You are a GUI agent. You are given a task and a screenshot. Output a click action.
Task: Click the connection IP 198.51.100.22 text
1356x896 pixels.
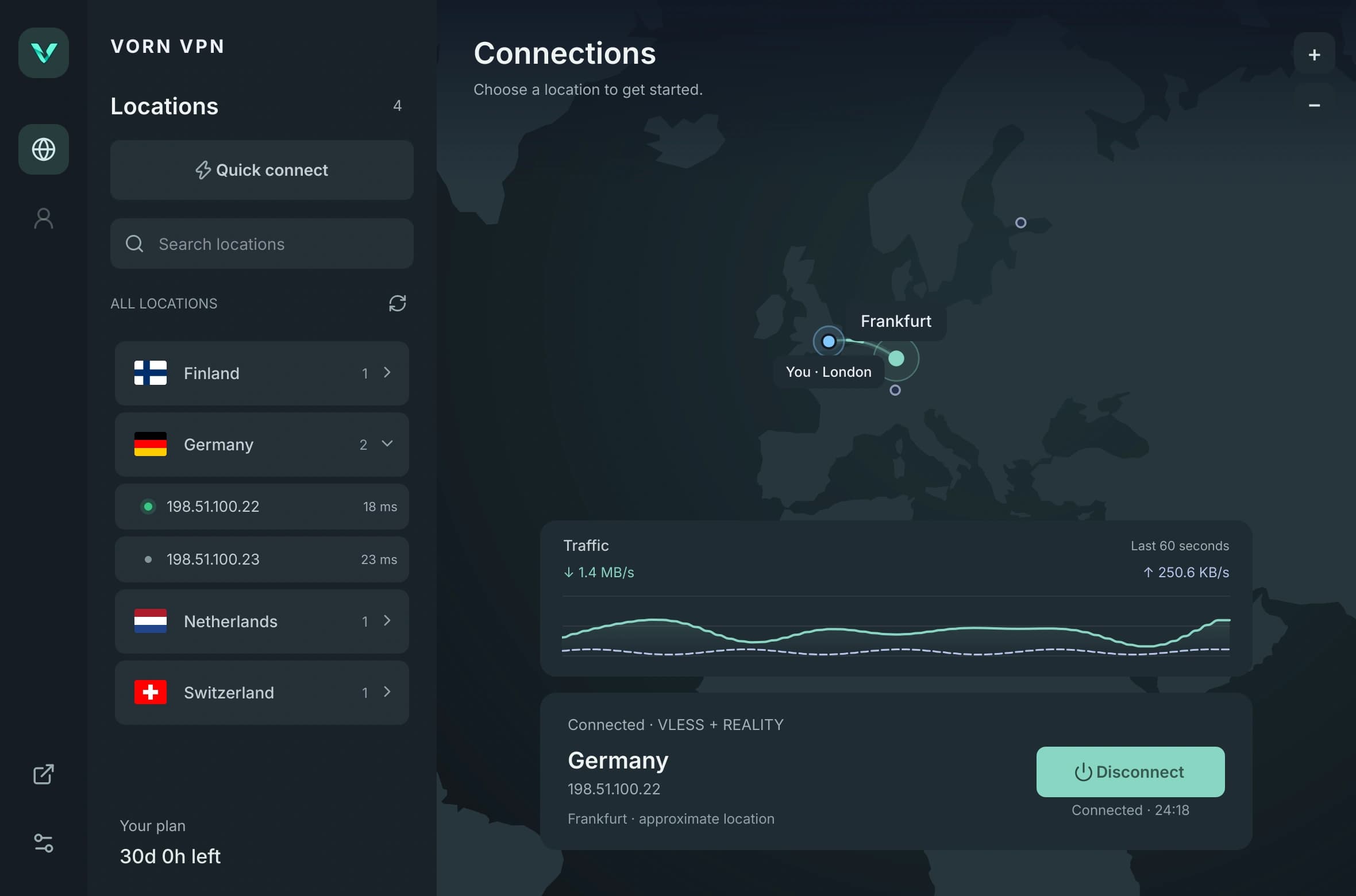(x=614, y=789)
